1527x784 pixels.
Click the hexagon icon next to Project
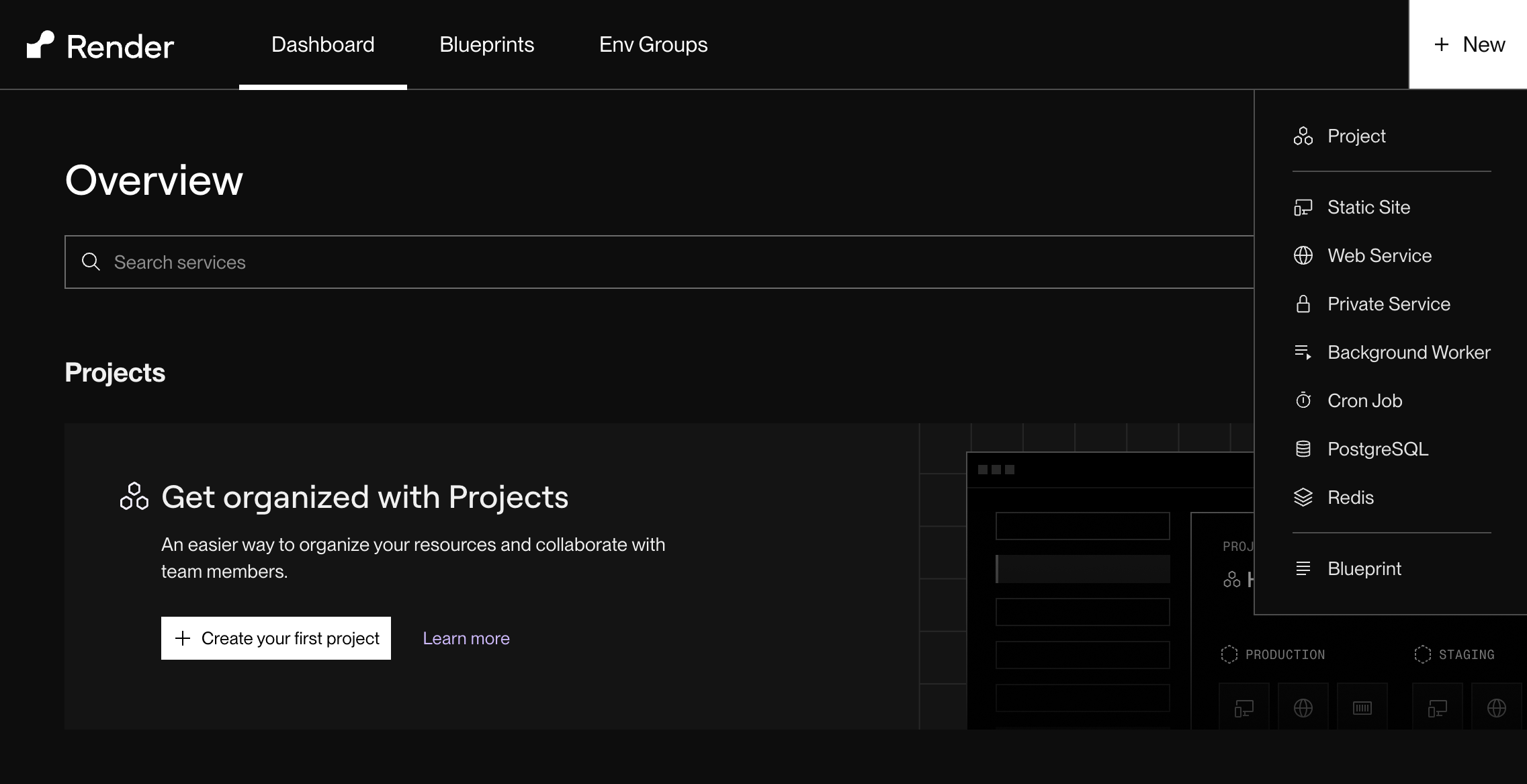[x=1304, y=136]
